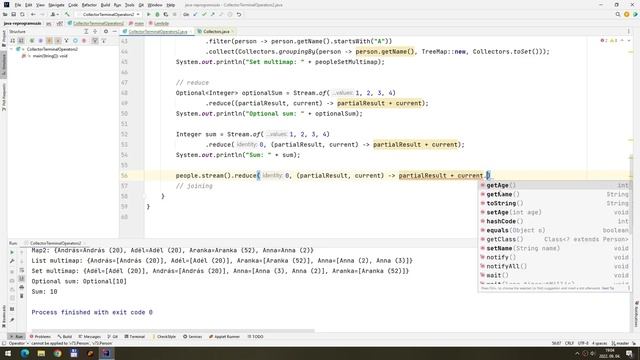Open the TODO tool window tab

click(x=256, y=337)
